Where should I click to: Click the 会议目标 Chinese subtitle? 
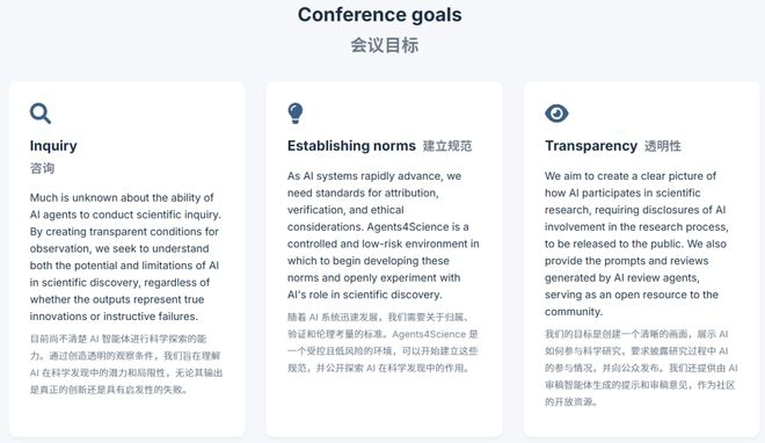[x=384, y=45]
